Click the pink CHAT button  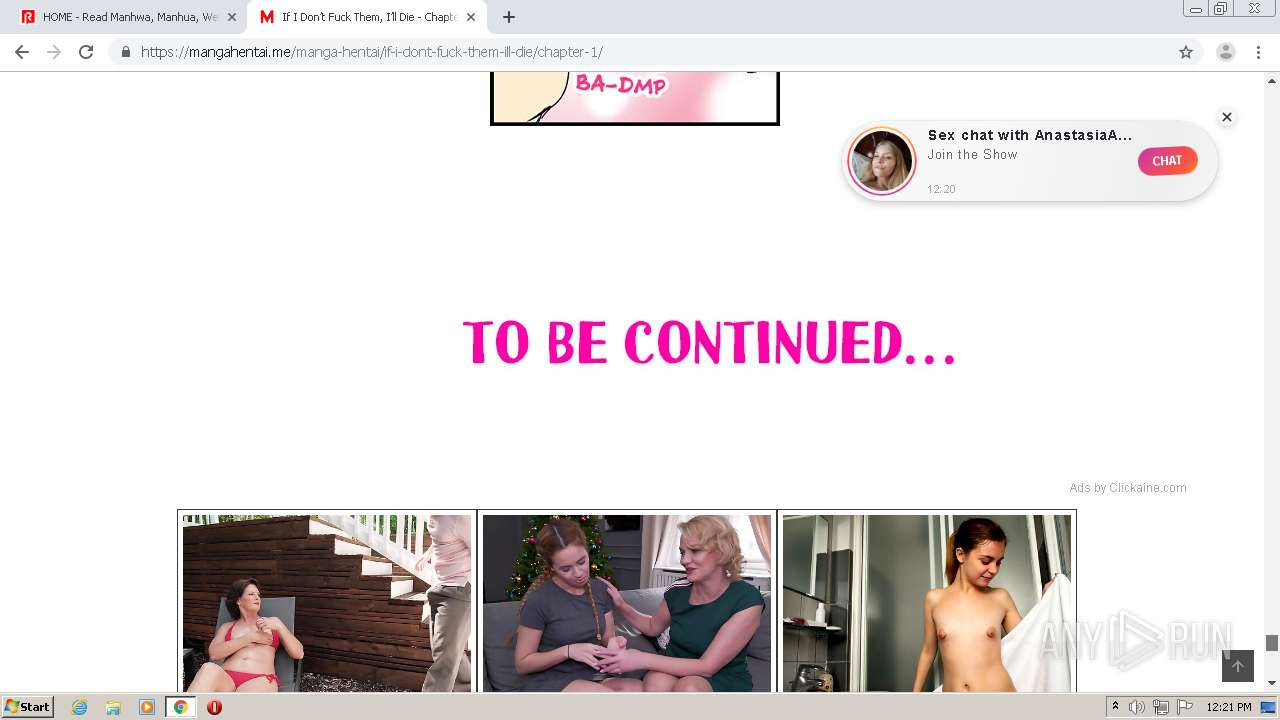(x=1167, y=161)
